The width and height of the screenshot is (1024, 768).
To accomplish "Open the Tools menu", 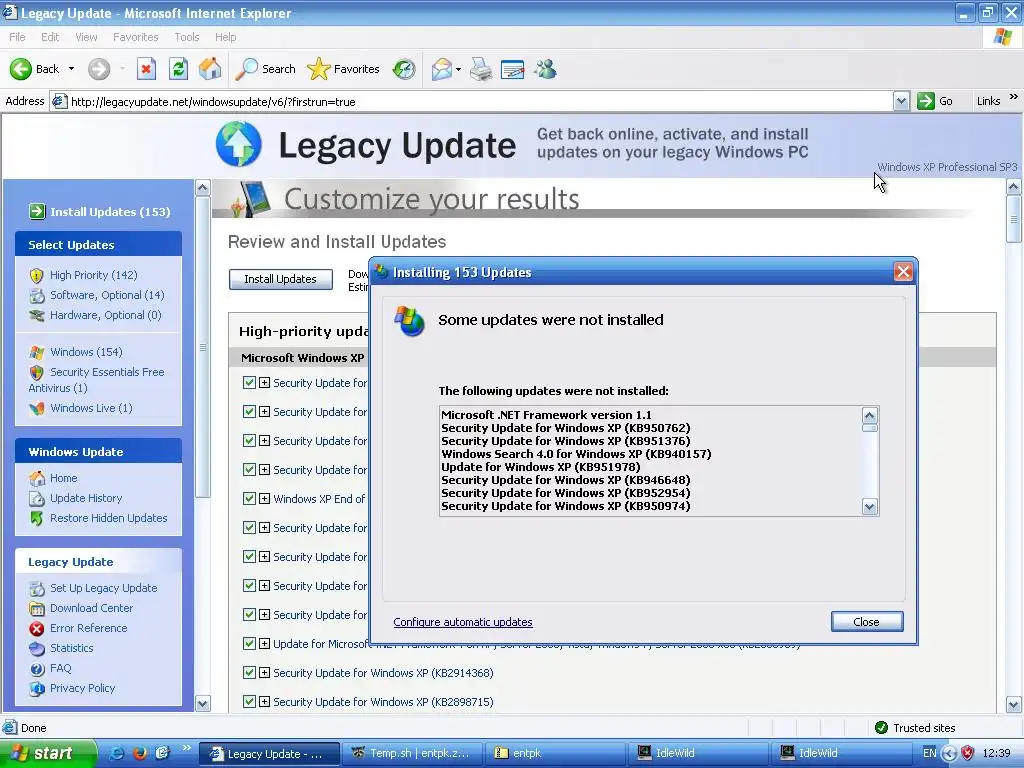I will pos(187,37).
